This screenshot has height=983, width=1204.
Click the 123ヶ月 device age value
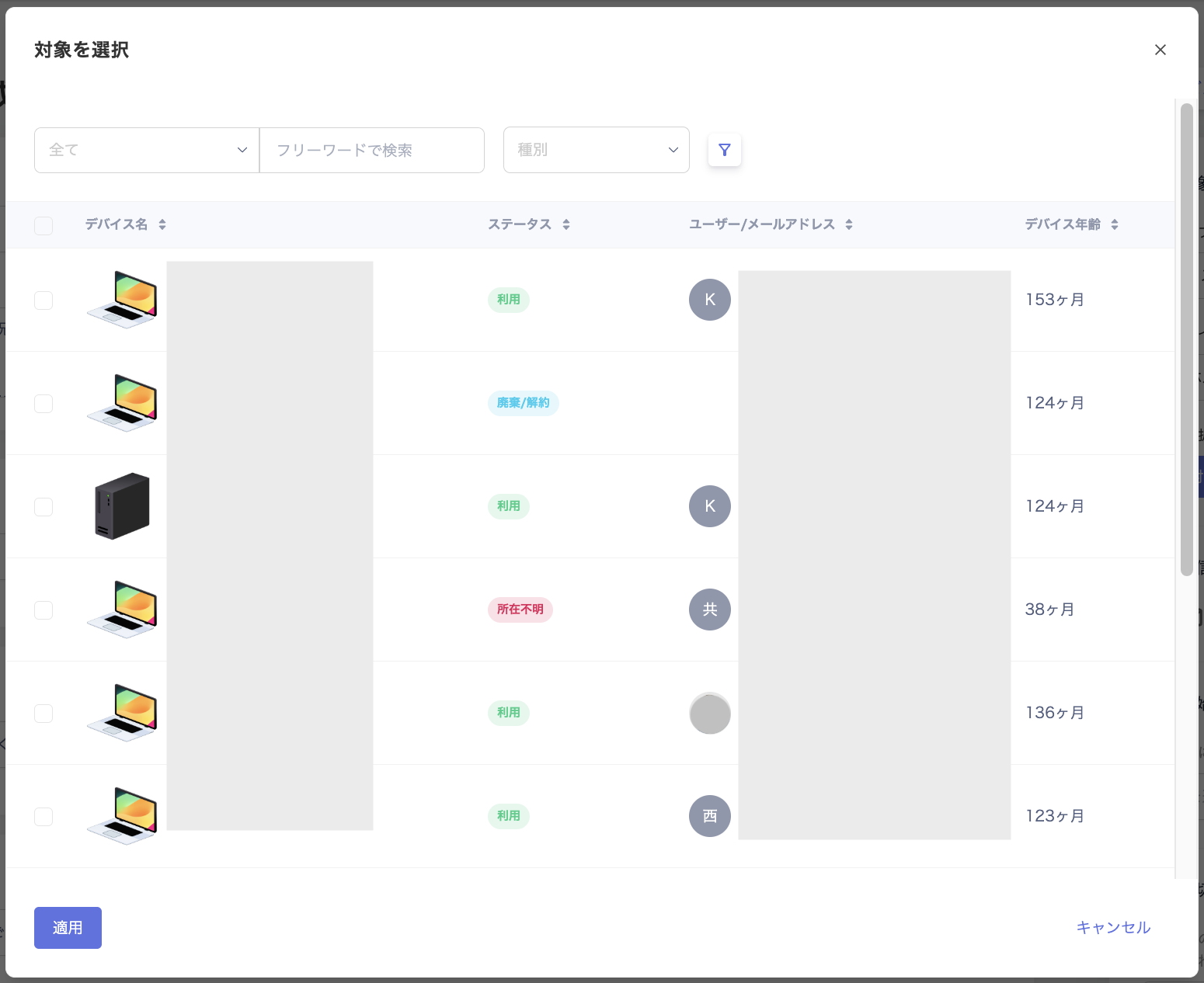1055,816
